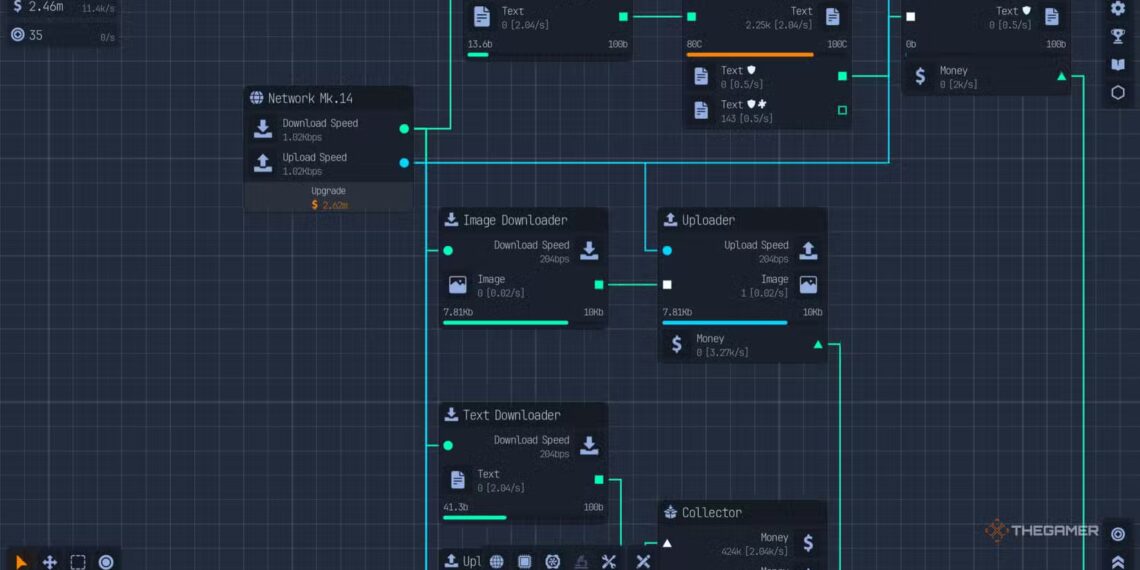Viewport: 1140px width, 570px height.
Task: Click the Image Downloader's green image output port
Action: click(599, 285)
